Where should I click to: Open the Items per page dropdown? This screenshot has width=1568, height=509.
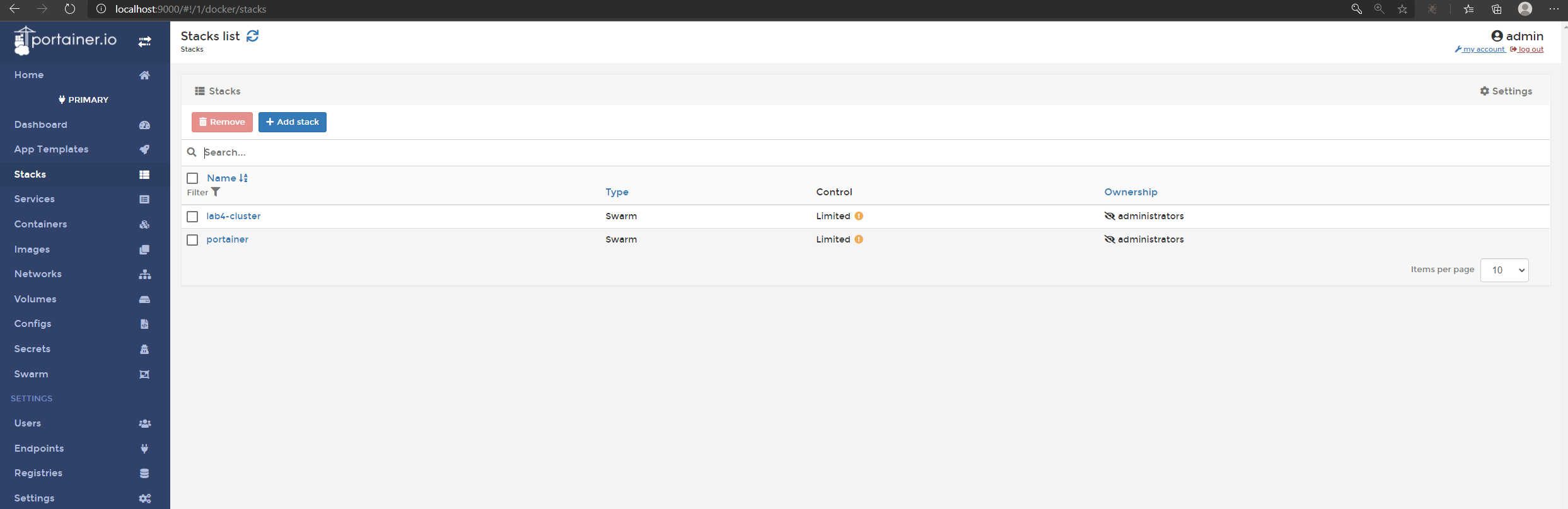1504,270
